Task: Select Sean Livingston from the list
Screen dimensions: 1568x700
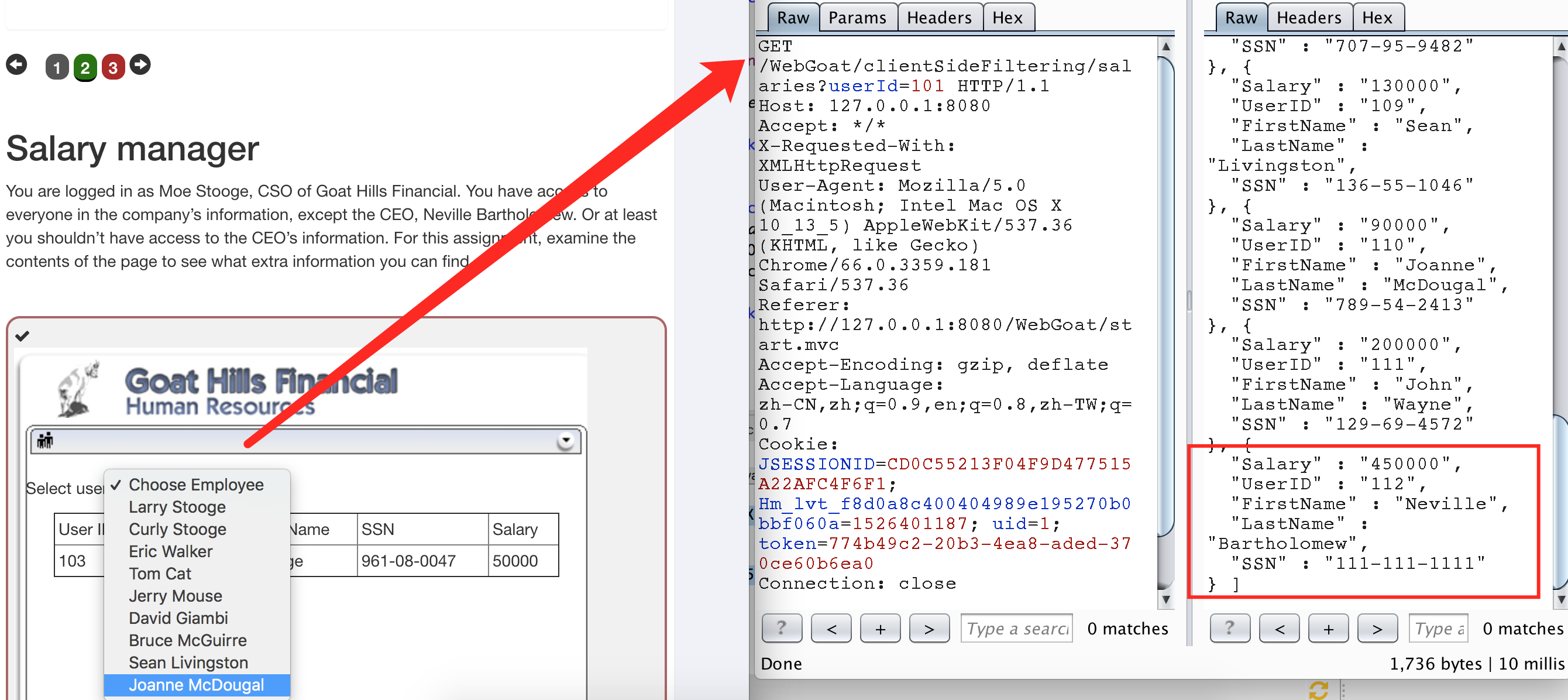Action: tap(197, 663)
